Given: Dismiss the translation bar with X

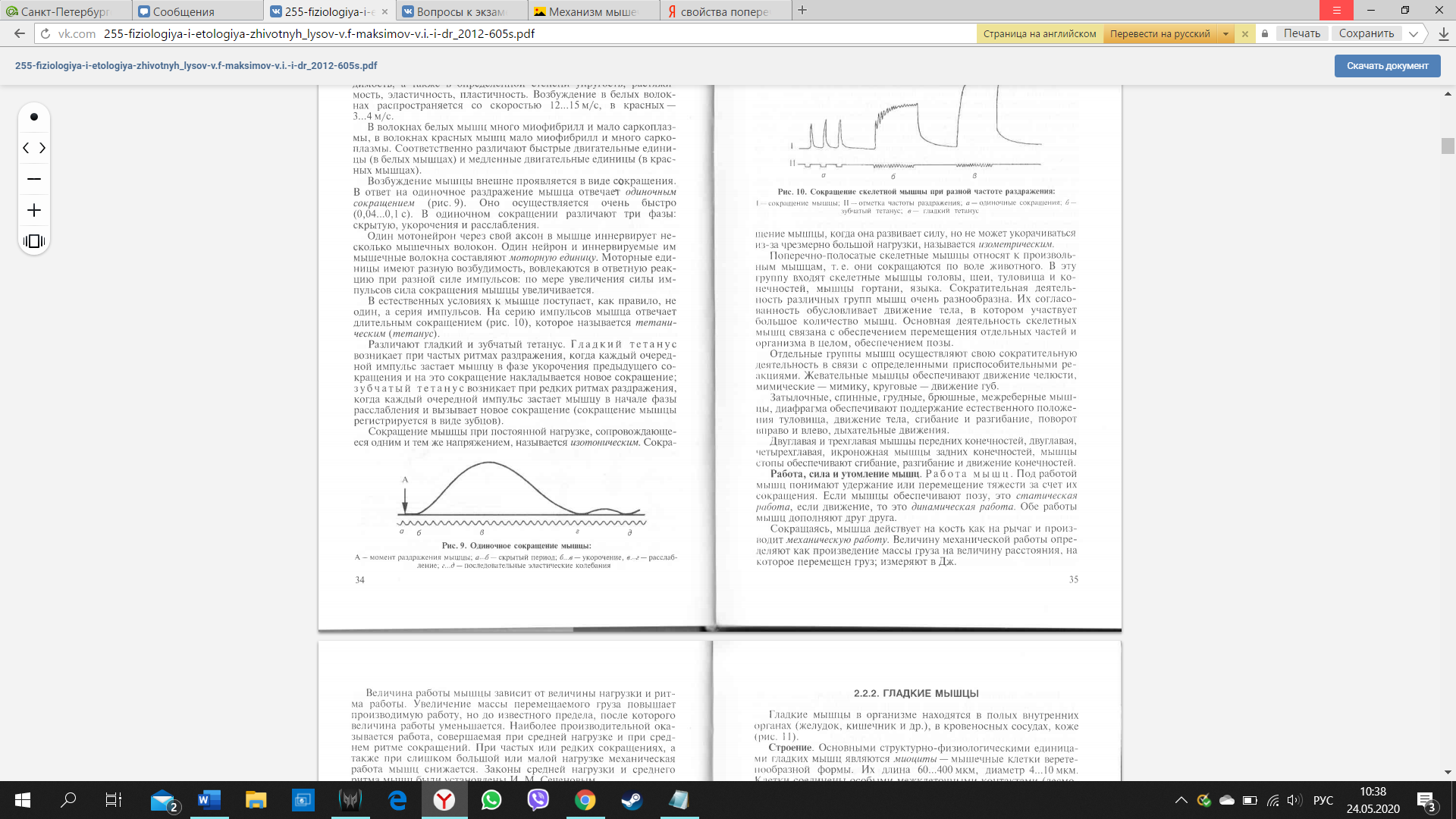Looking at the screenshot, I should click(x=1244, y=33).
